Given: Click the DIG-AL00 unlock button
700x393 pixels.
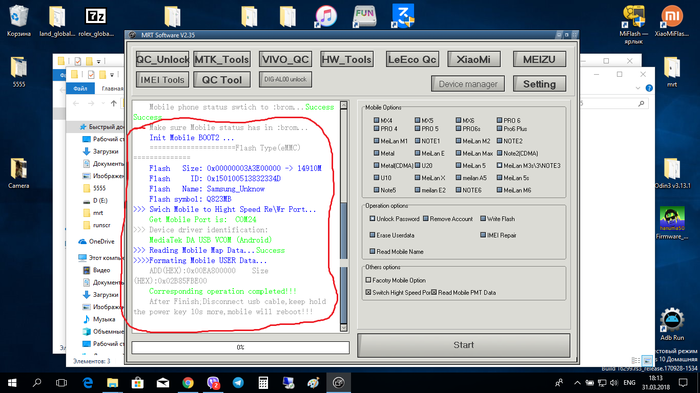Looking at the screenshot, I should (285, 79).
